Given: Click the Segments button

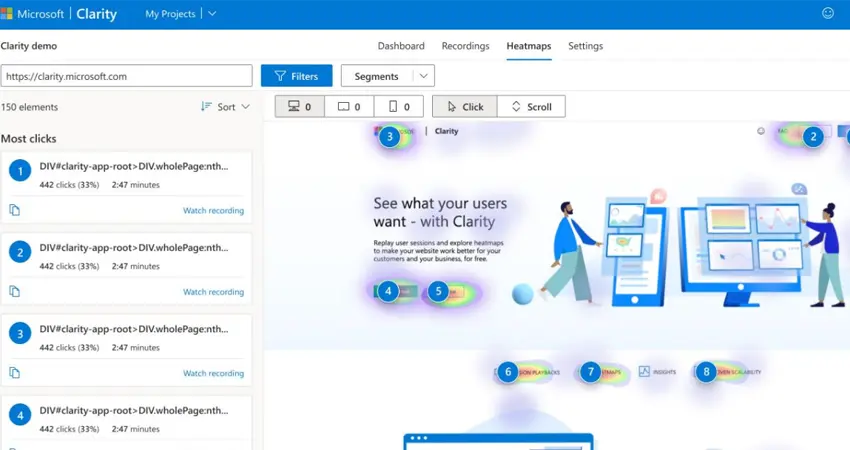Looking at the screenshot, I should click(x=376, y=76).
